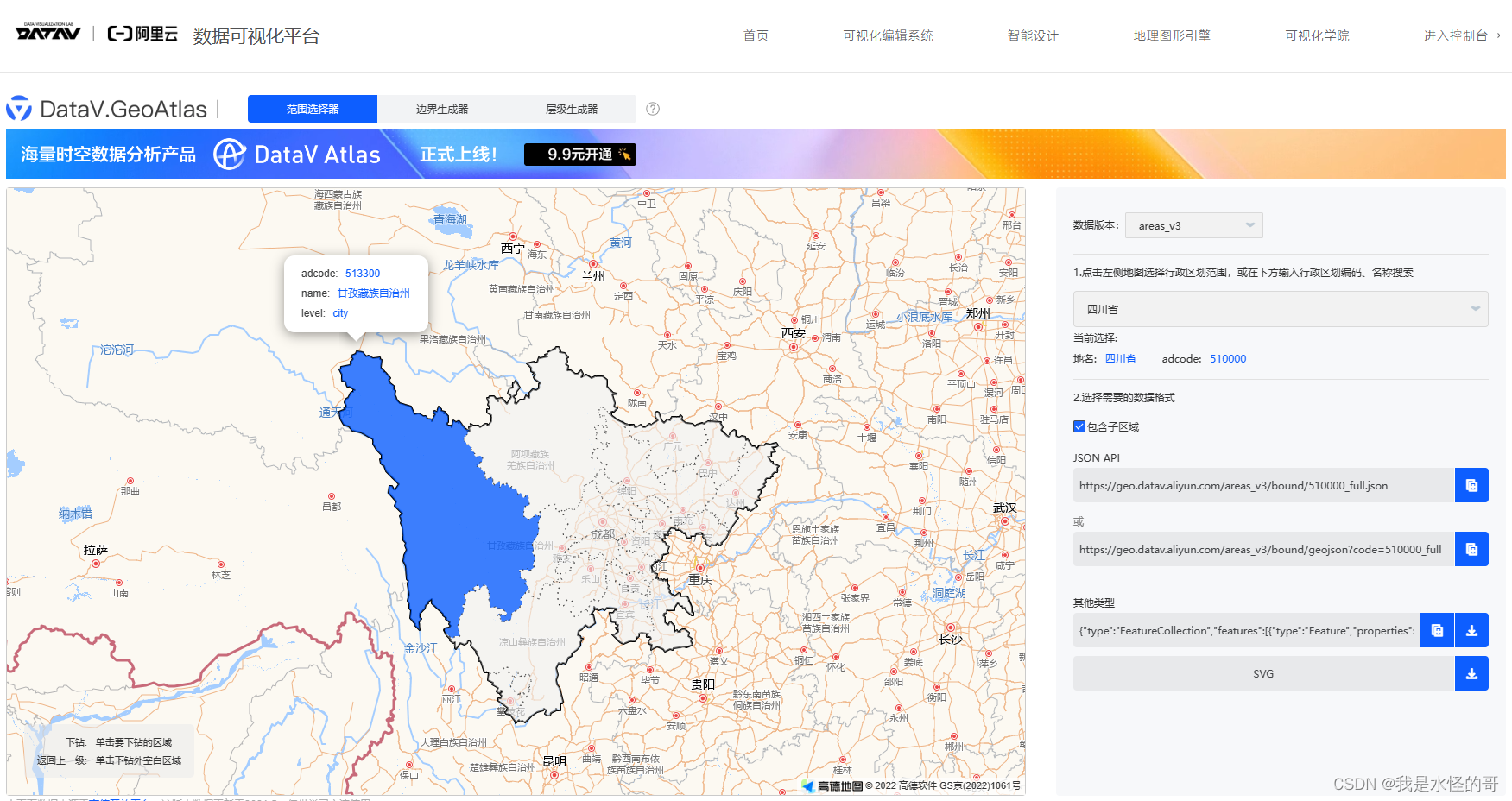The image size is (1512, 801).
Task: Open 地理图形引擎 menu item
Action: 1172,35
